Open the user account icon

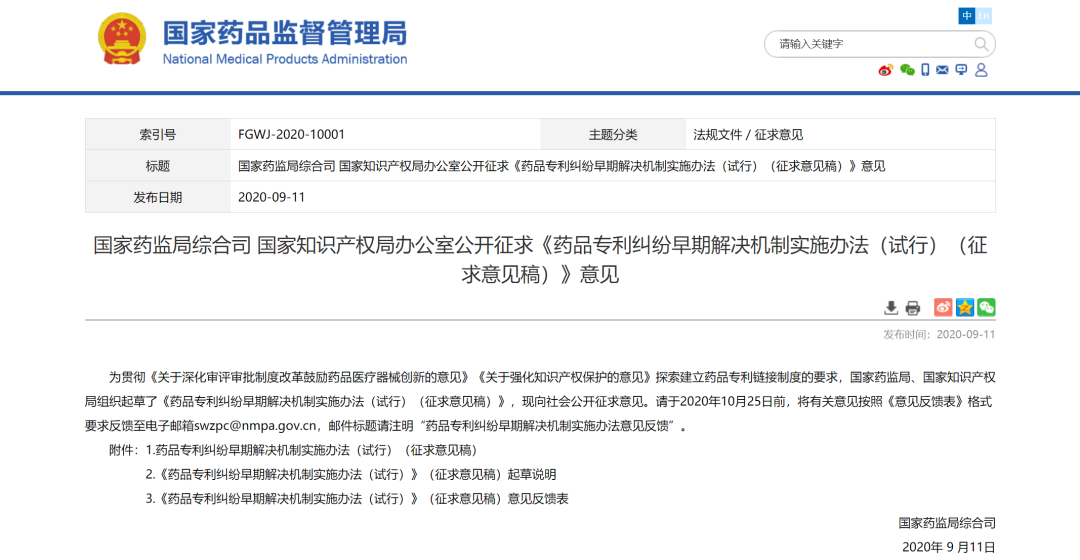(982, 70)
